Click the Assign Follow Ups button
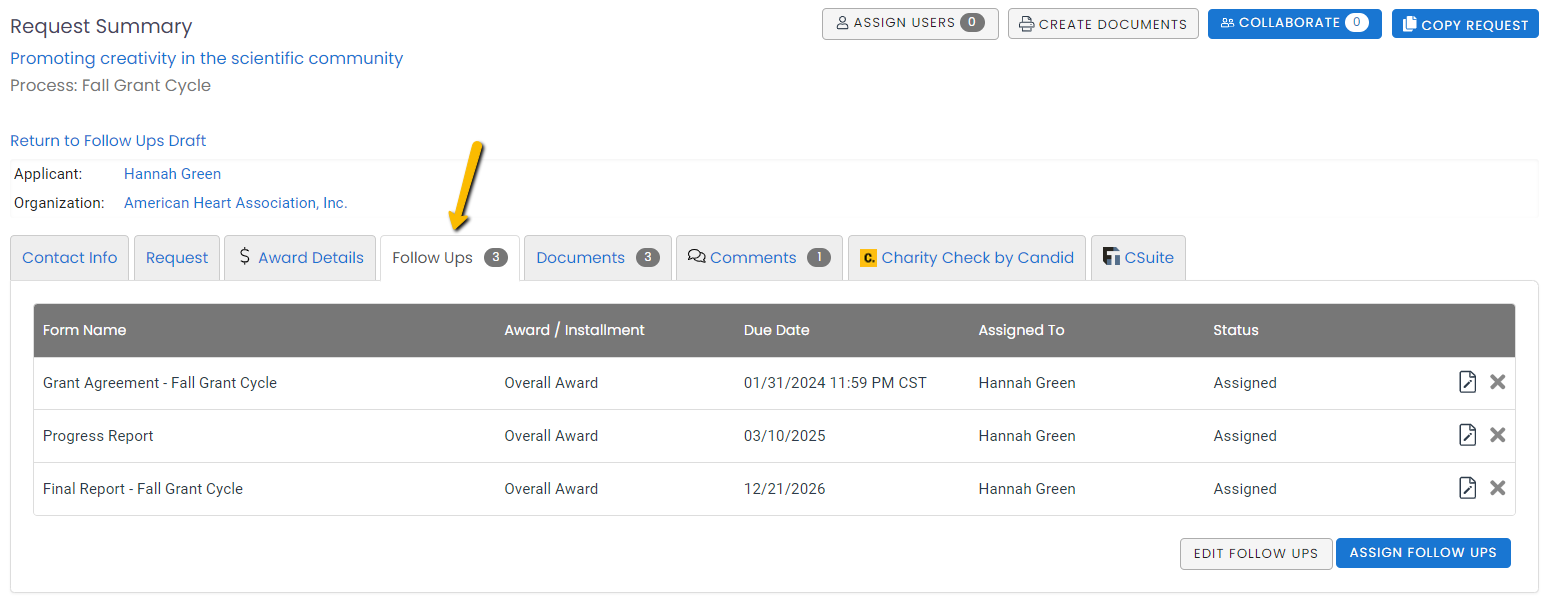 tap(1422, 552)
